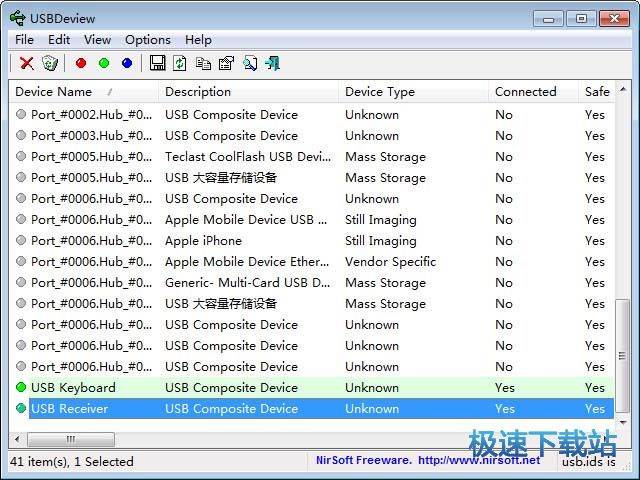Click the copy selected items icon
Screen dimensions: 640x480
[203, 63]
